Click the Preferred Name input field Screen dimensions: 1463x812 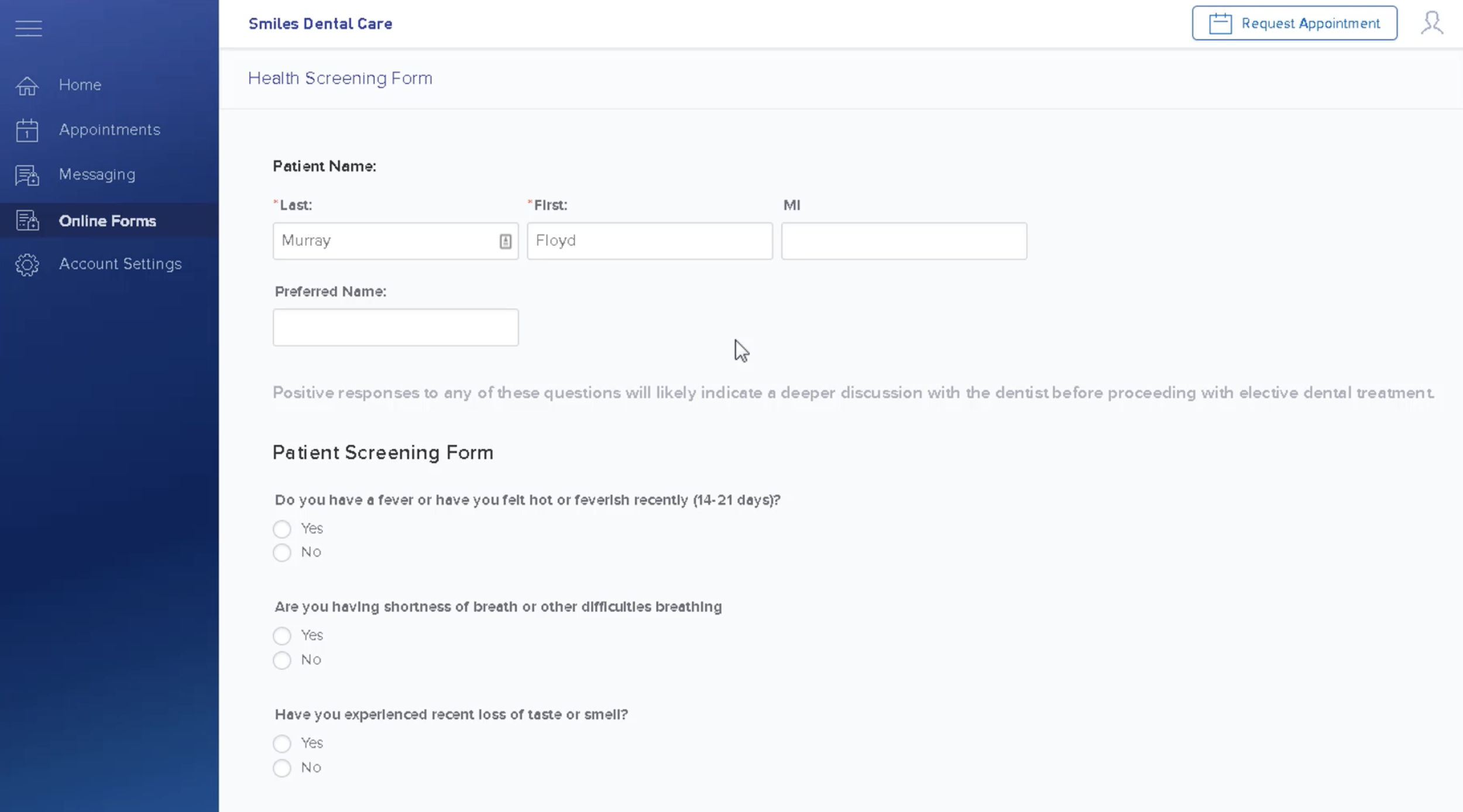click(x=395, y=328)
